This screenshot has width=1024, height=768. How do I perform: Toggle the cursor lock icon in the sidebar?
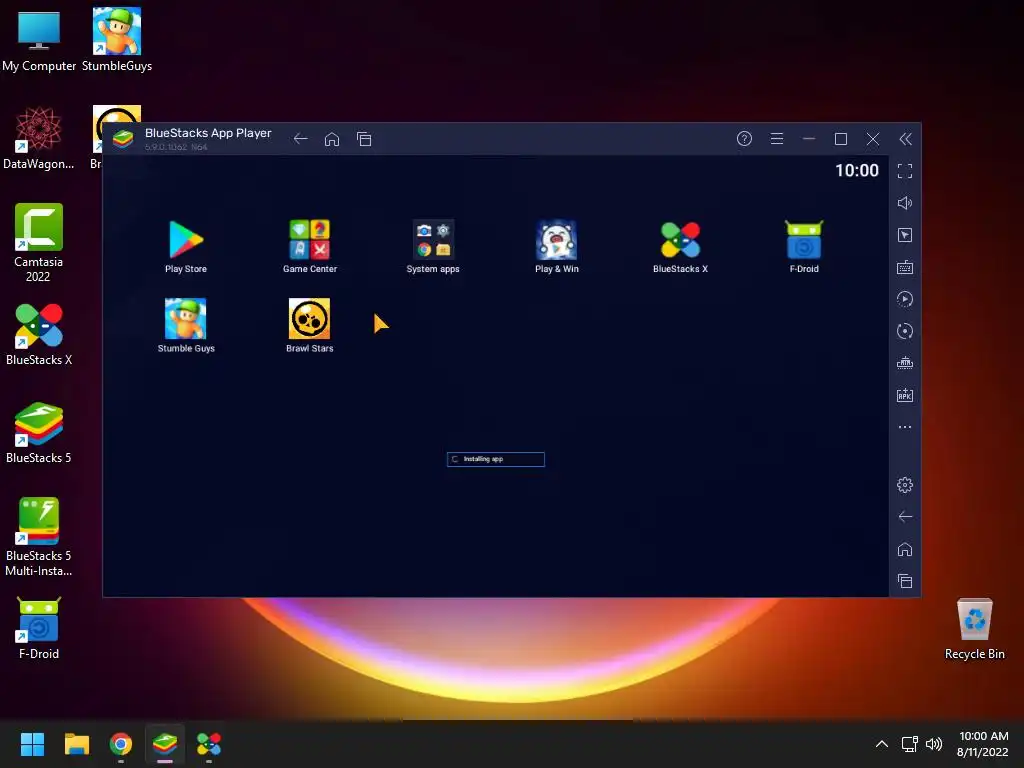pyautogui.click(x=904, y=235)
